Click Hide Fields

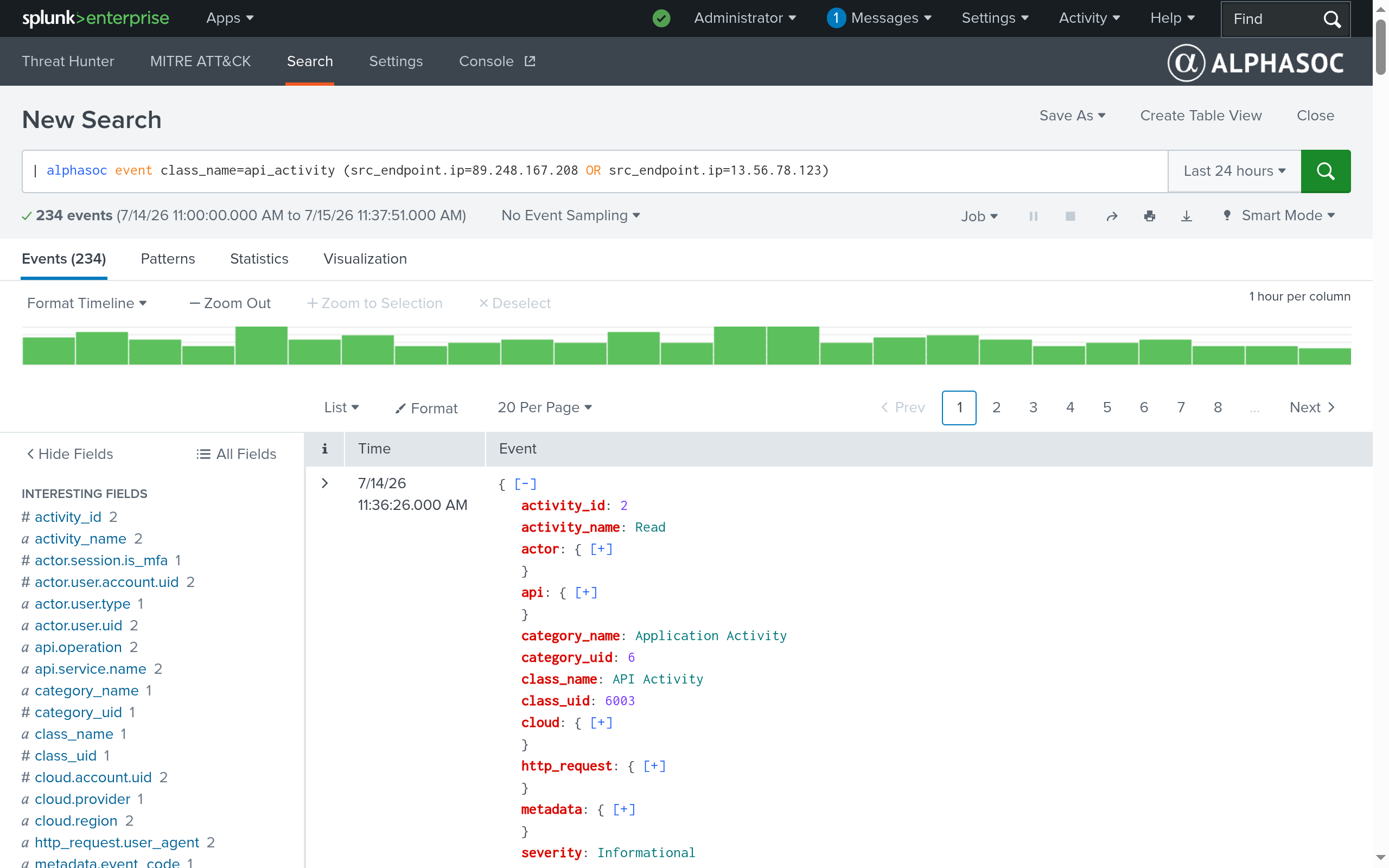pos(70,454)
